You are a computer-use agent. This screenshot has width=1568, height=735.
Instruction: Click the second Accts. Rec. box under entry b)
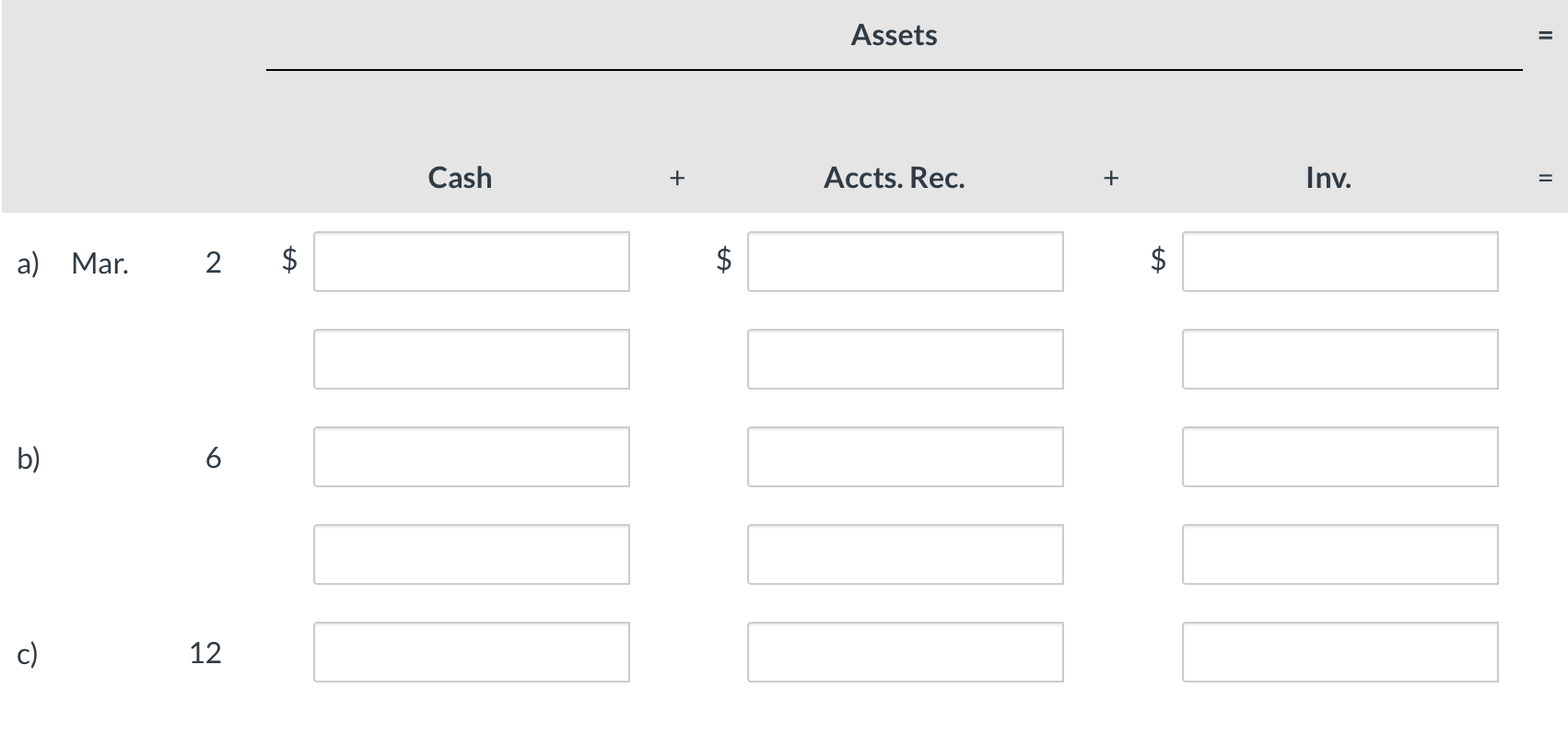click(905, 554)
